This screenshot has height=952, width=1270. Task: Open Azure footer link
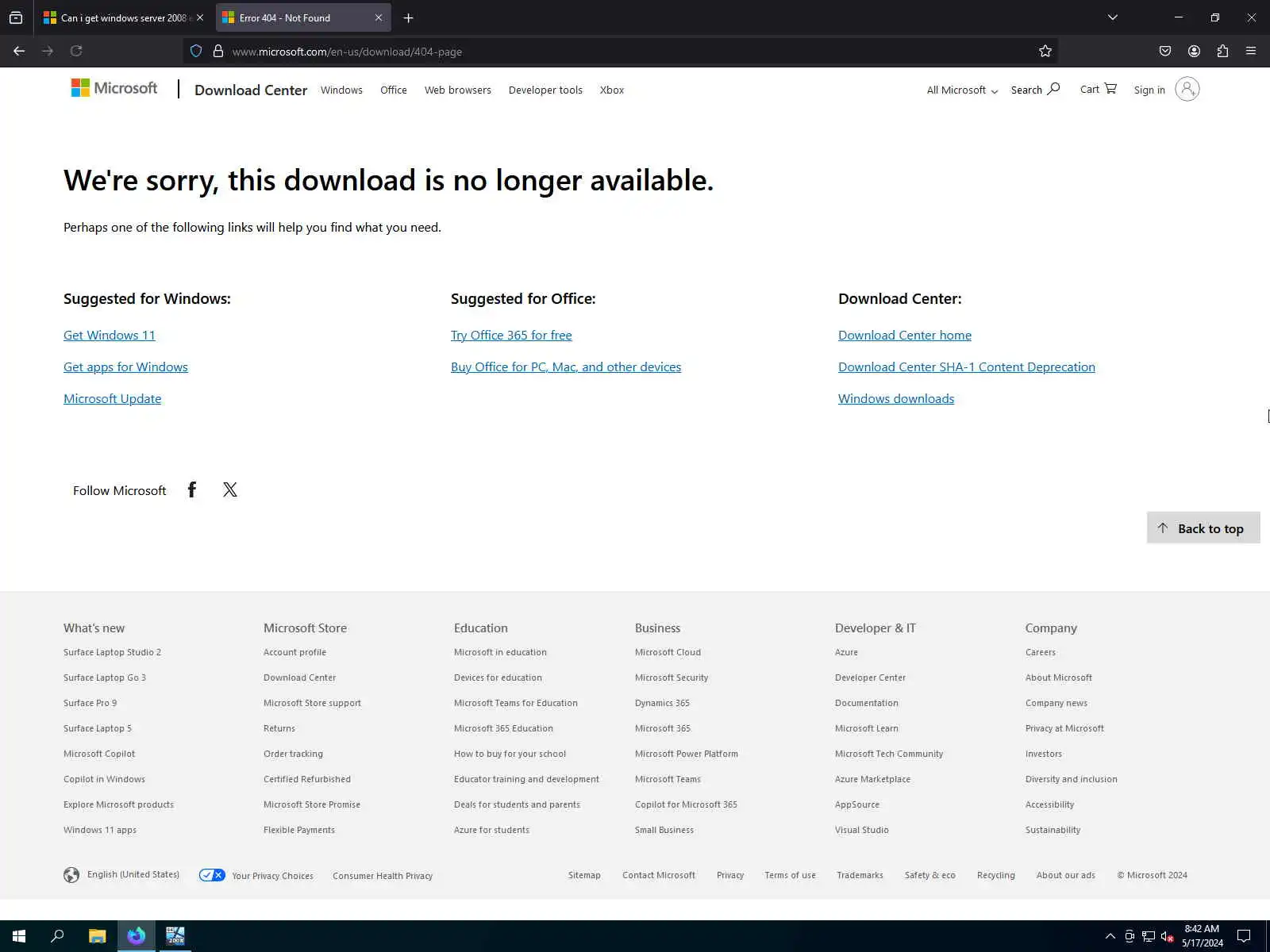tap(846, 652)
